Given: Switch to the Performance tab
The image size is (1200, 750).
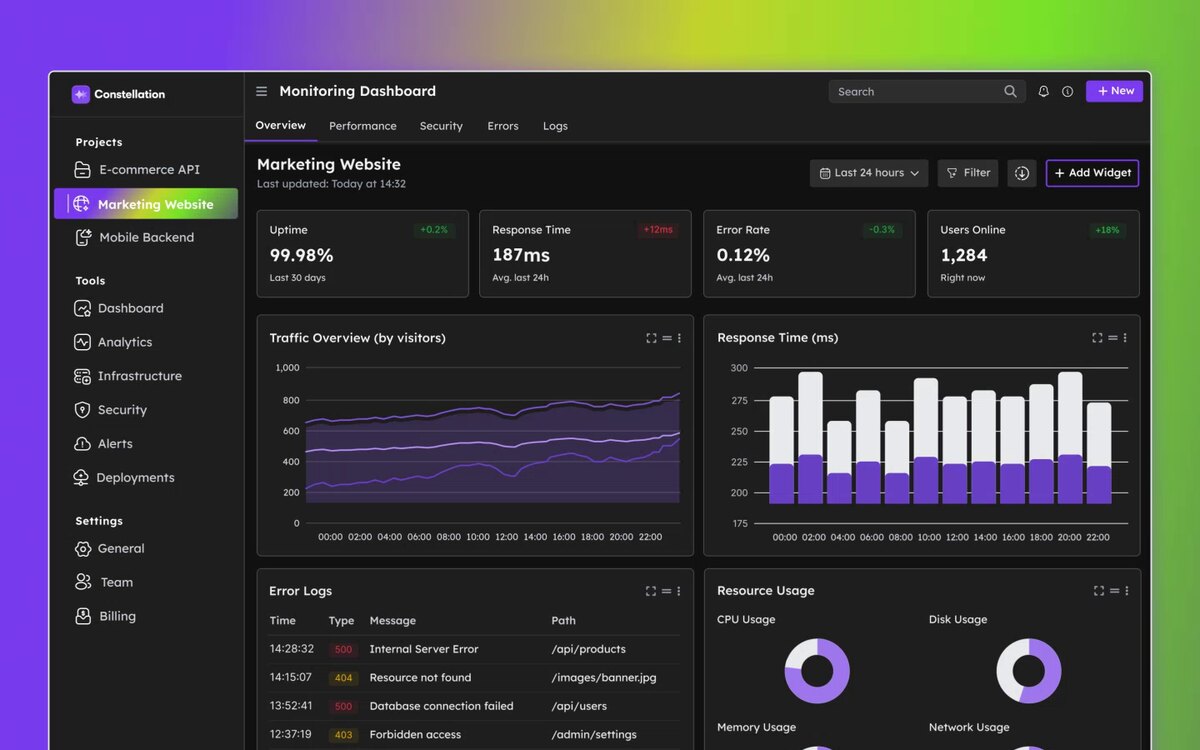Looking at the screenshot, I should (x=363, y=126).
